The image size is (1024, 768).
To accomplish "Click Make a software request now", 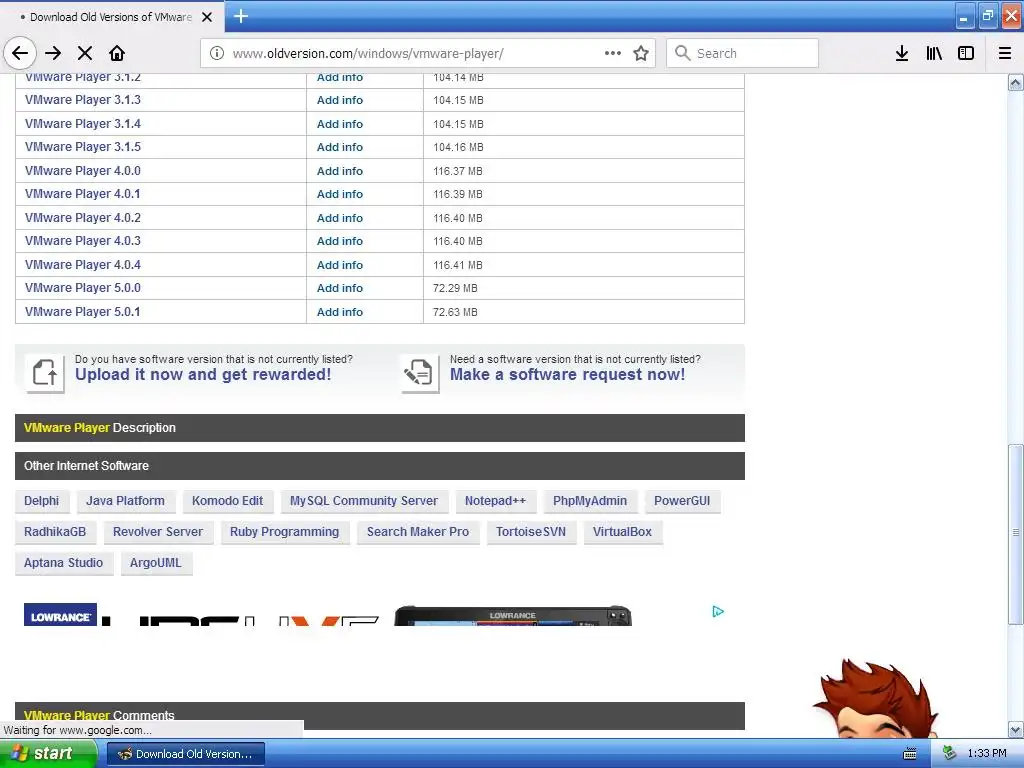I will 568,374.
